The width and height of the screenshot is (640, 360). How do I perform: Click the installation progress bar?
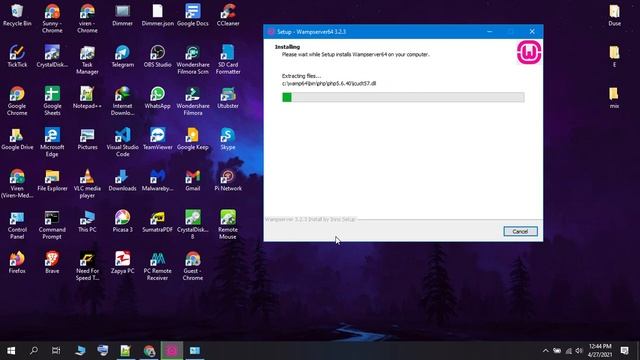[403, 97]
